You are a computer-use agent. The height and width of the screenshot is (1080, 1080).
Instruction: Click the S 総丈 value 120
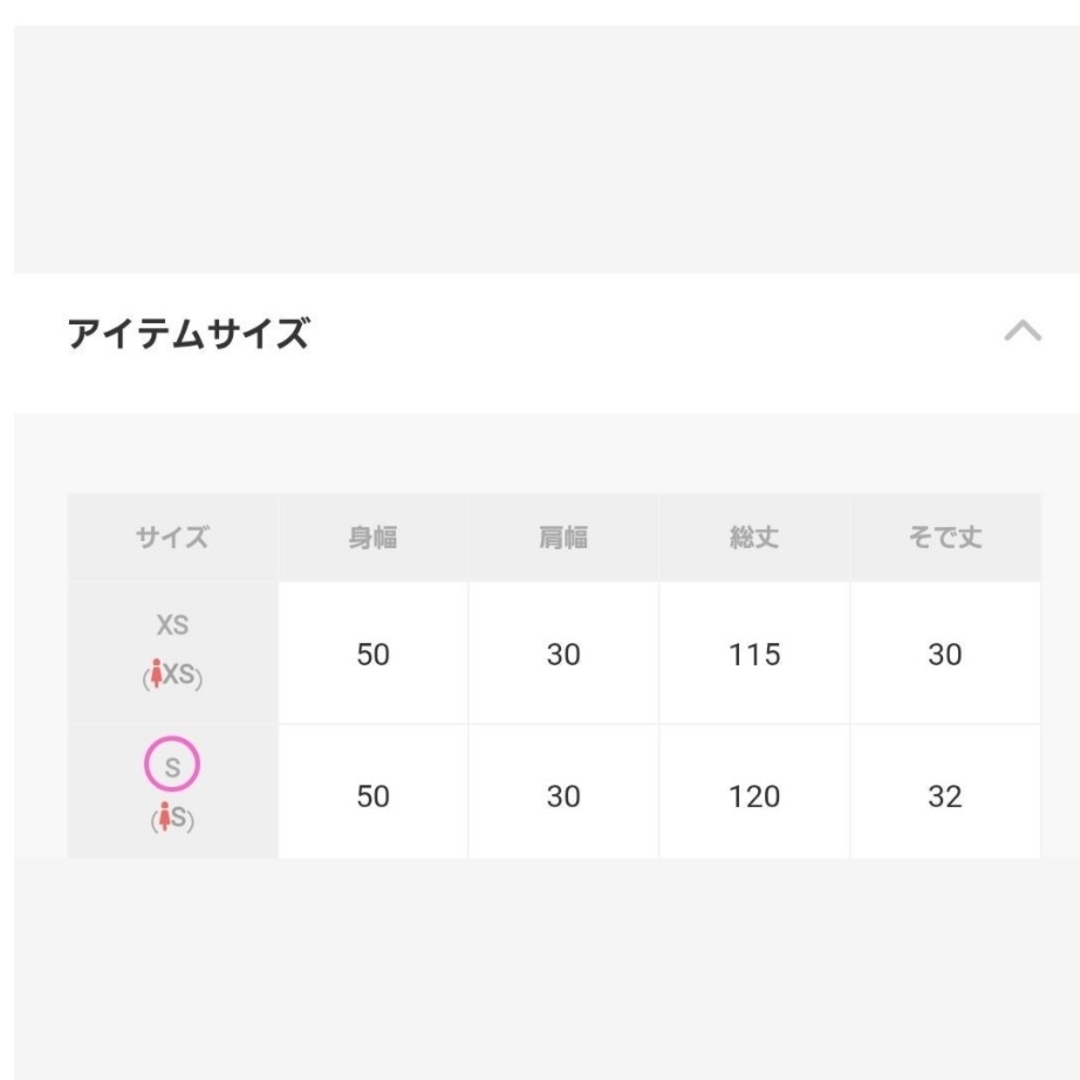[754, 796]
